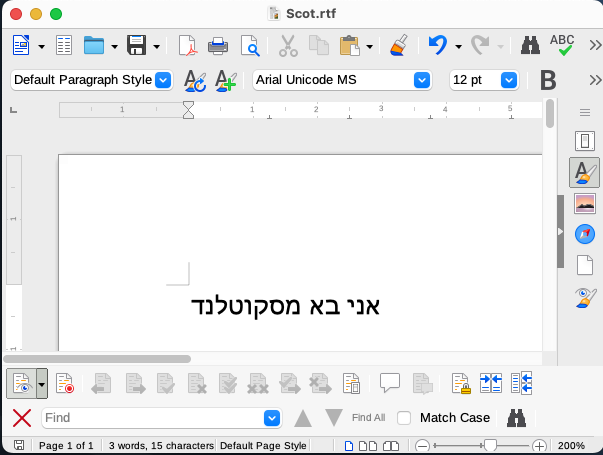Run the ABC spelling check
This screenshot has height=455, width=603.
coord(562,45)
